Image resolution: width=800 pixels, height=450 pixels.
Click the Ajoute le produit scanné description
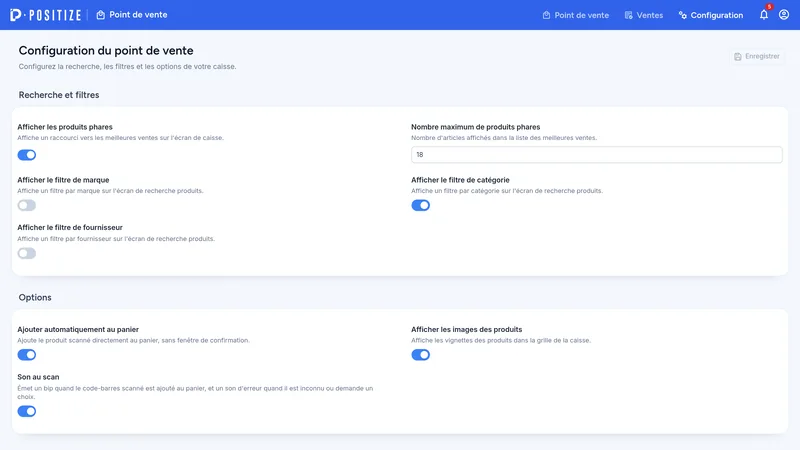point(133,340)
